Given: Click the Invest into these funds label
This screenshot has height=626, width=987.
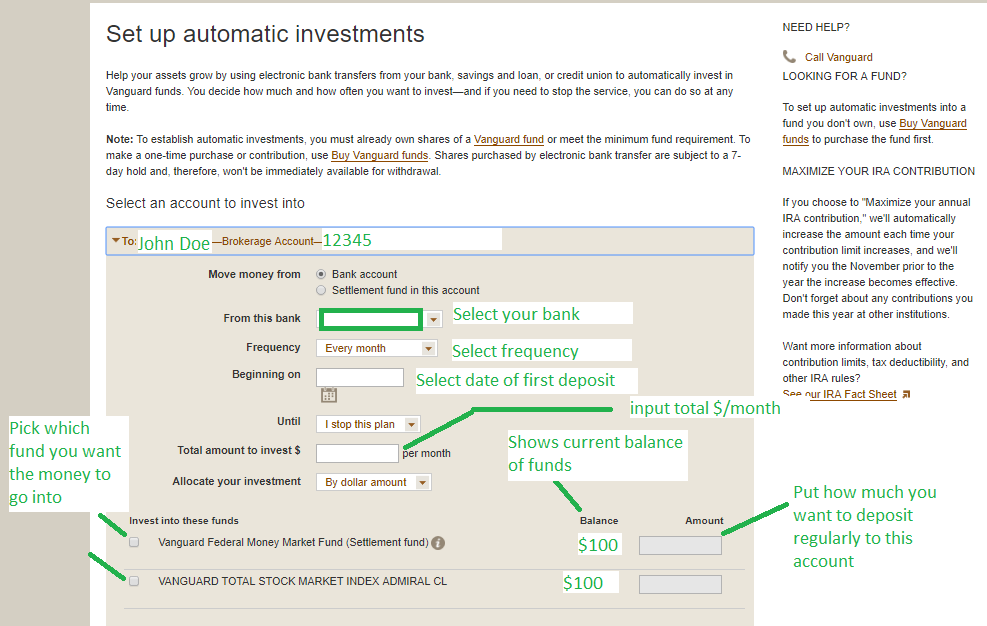Looking at the screenshot, I should coord(184,521).
